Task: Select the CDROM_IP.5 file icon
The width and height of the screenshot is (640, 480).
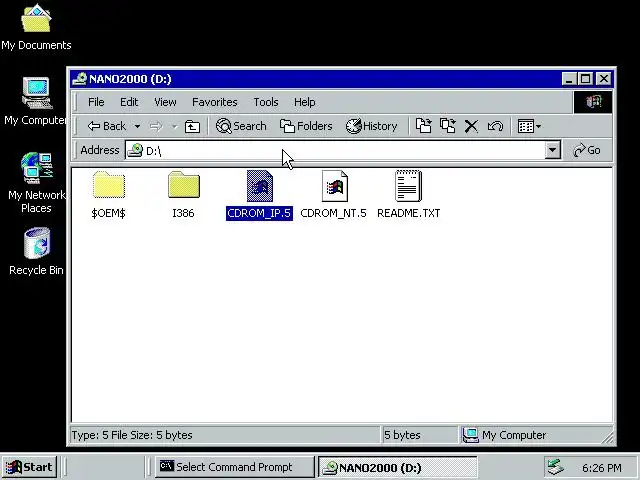Action: 260,186
